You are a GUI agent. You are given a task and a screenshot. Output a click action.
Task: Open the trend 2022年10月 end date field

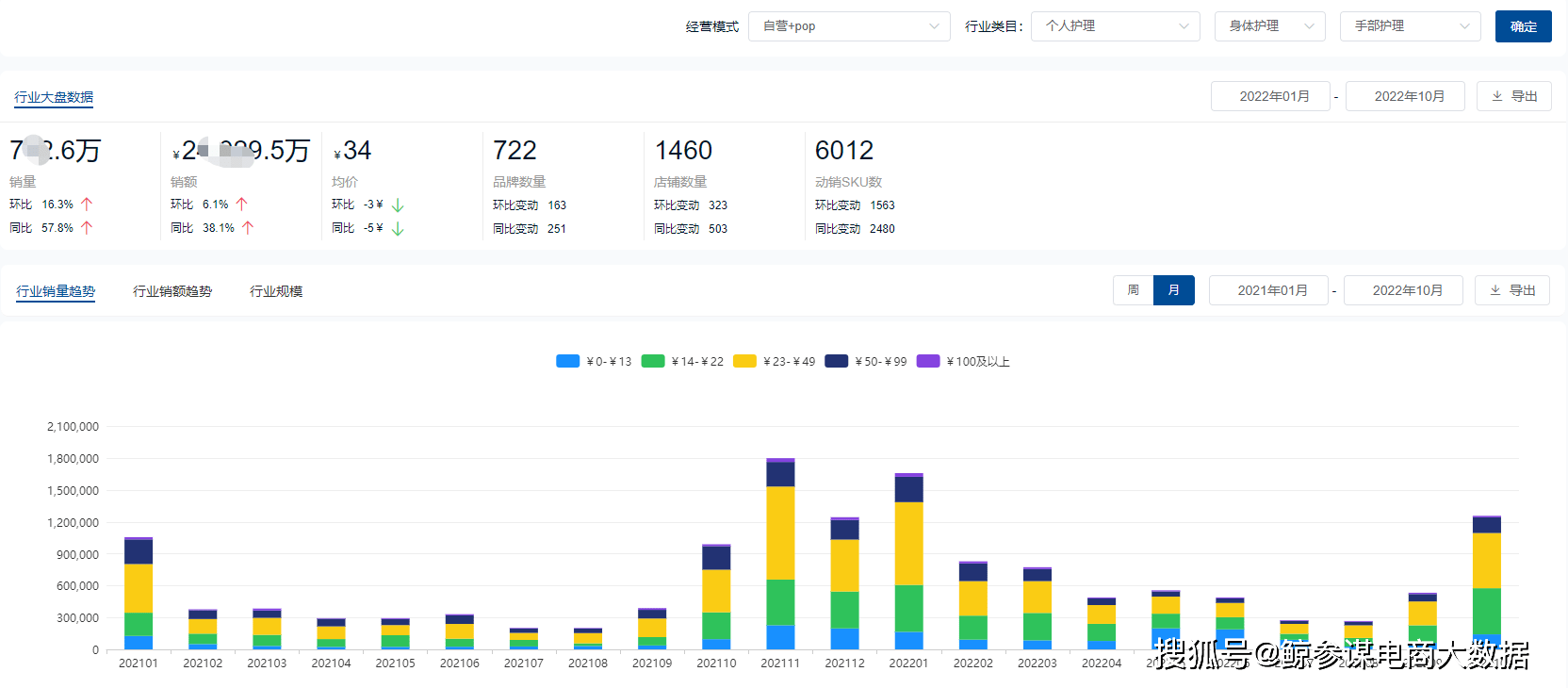pyautogui.click(x=1403, y=290)
